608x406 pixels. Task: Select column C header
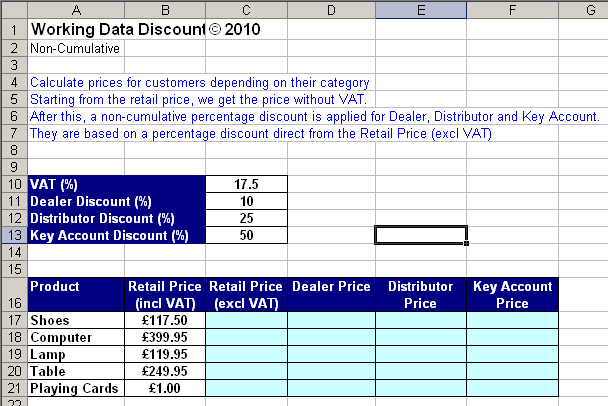coord(247,10)
